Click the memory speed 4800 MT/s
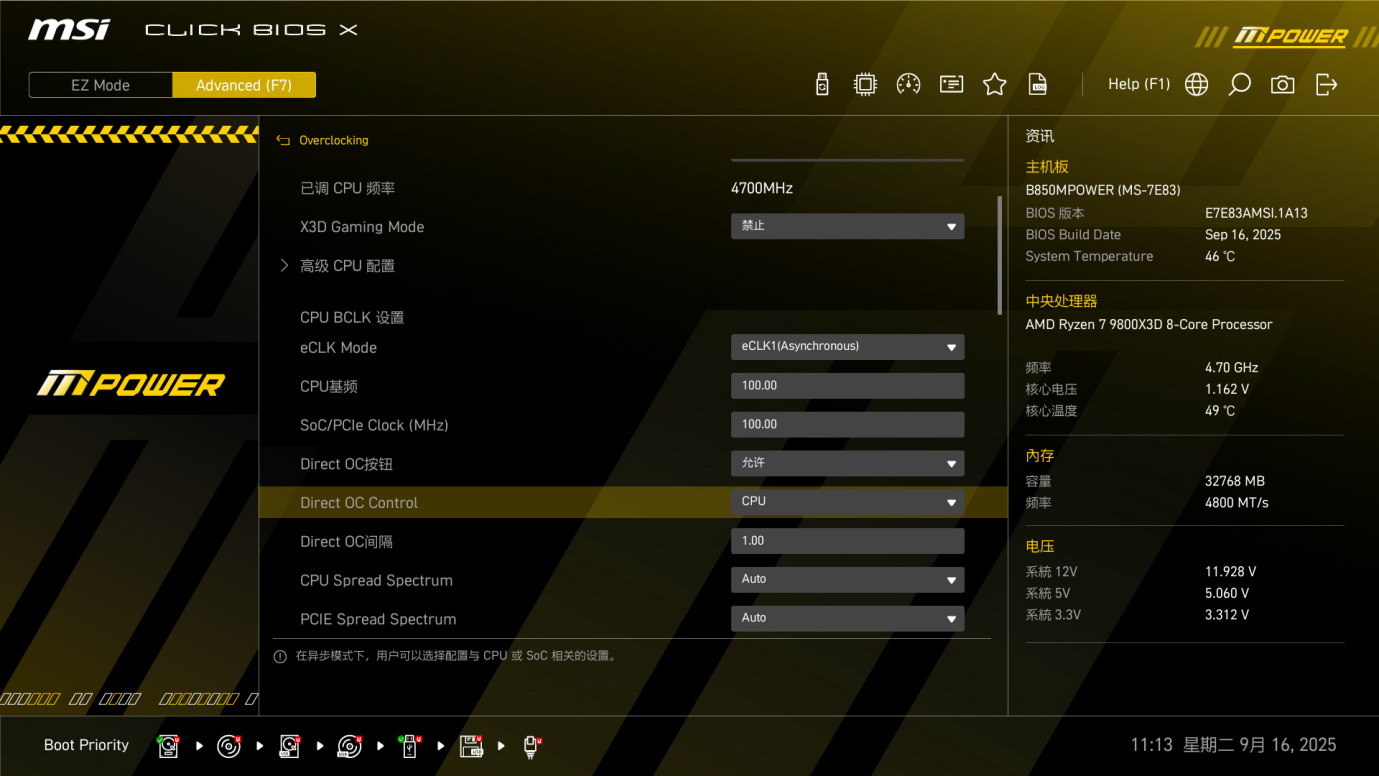 click(1237, 503)
